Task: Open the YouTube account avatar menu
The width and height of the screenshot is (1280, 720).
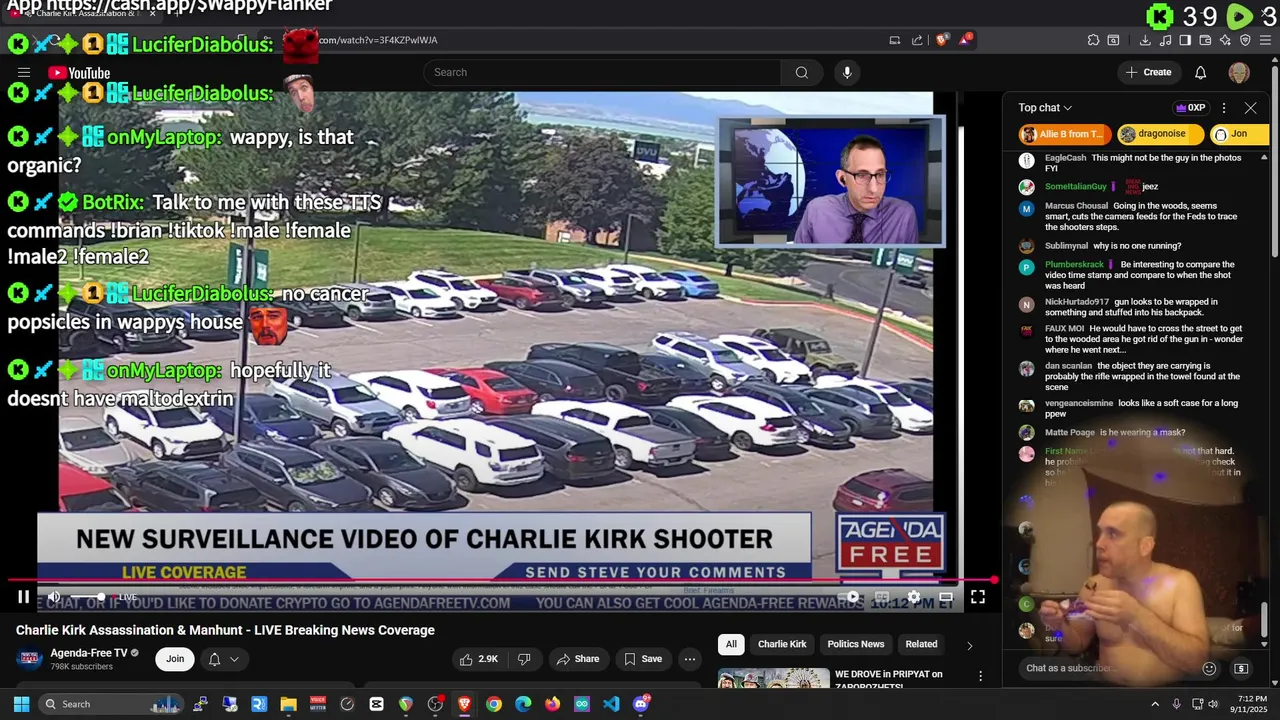Action: (x=1239, y=72)
